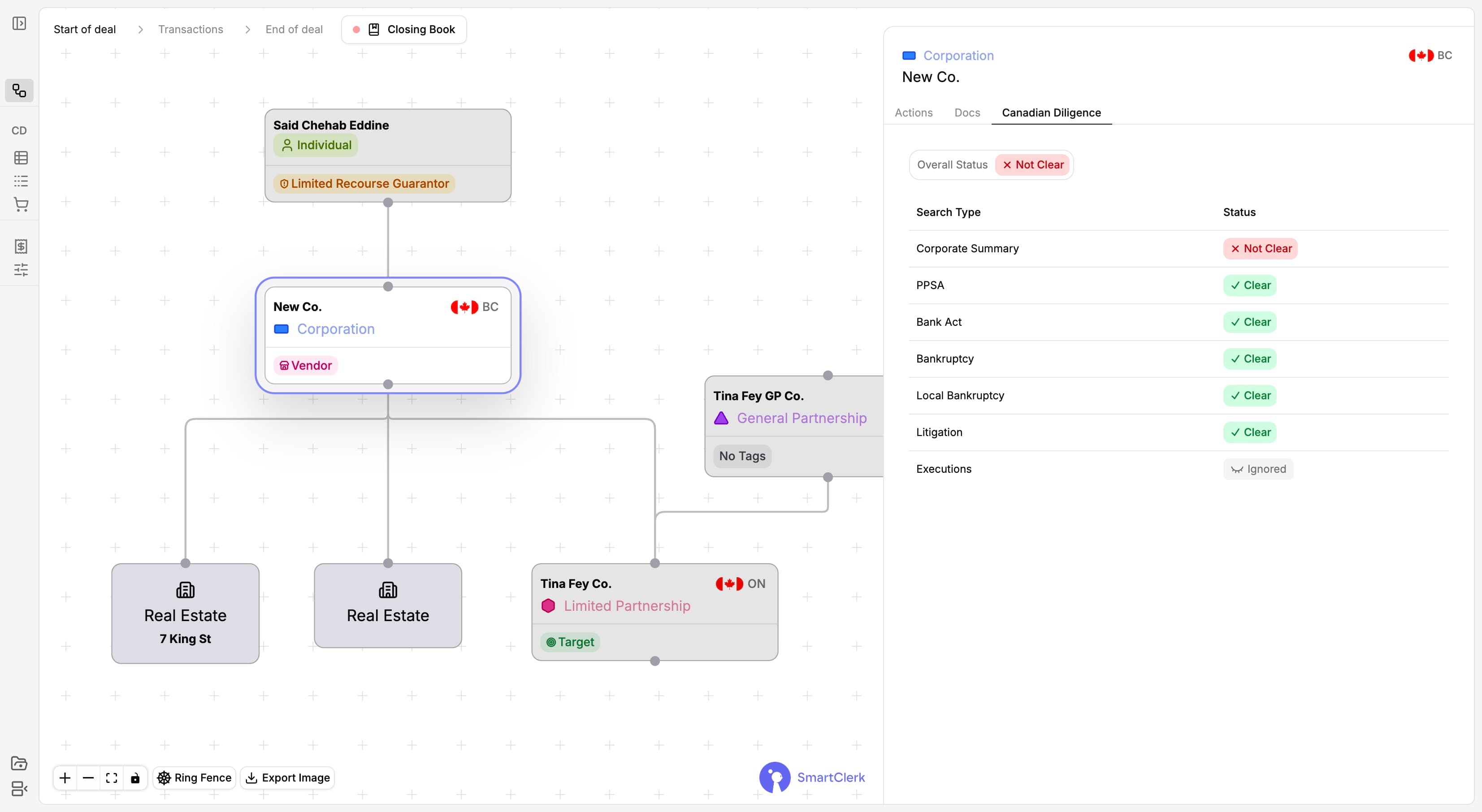This screenshot has width=1482, height=812.
Task: Select the checklist icon in the sidebar
Action: (20, 181)
